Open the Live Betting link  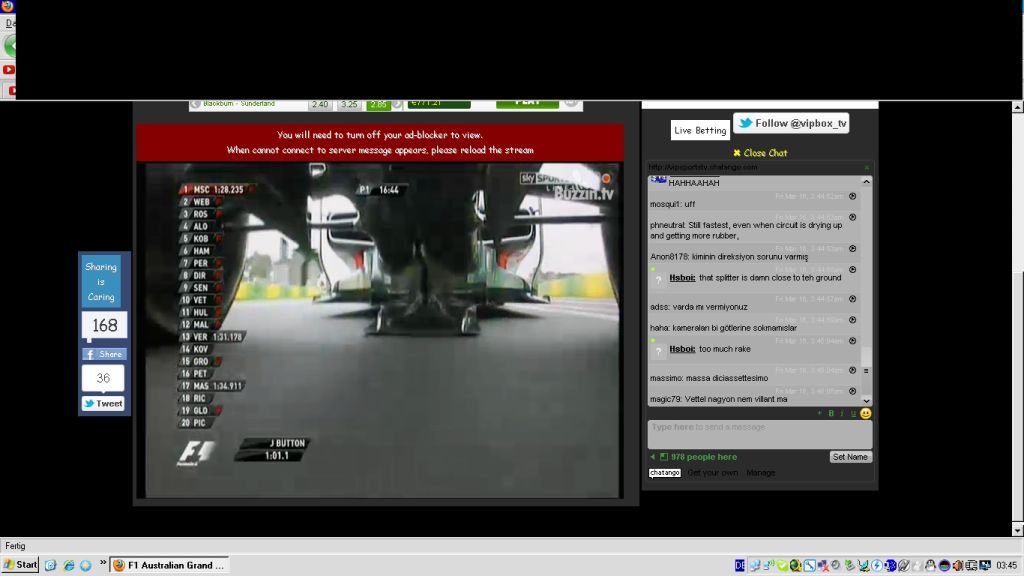[700, 130]
